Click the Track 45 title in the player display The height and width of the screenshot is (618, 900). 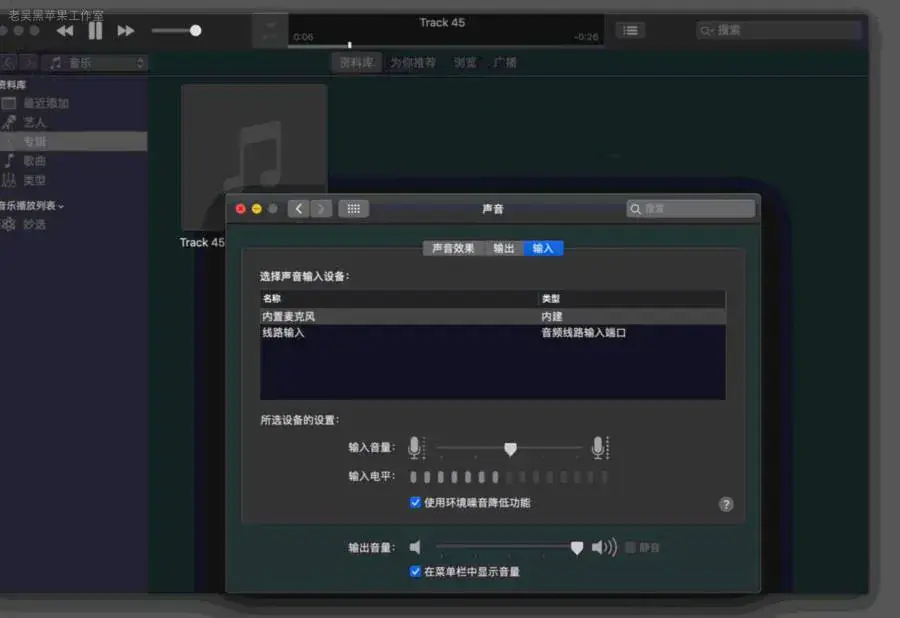[442, 23]
